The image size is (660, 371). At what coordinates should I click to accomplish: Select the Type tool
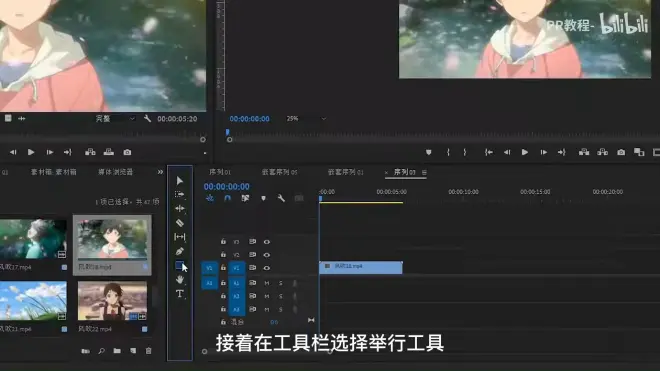point(180,294)
